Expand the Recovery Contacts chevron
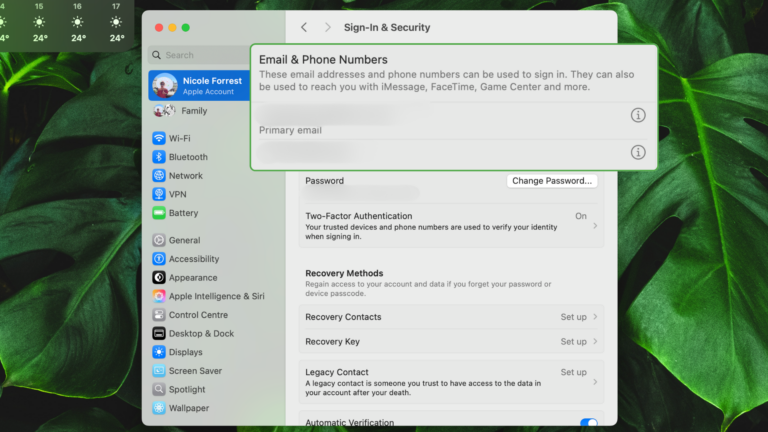The image size is (768, 432). [595, 317]
